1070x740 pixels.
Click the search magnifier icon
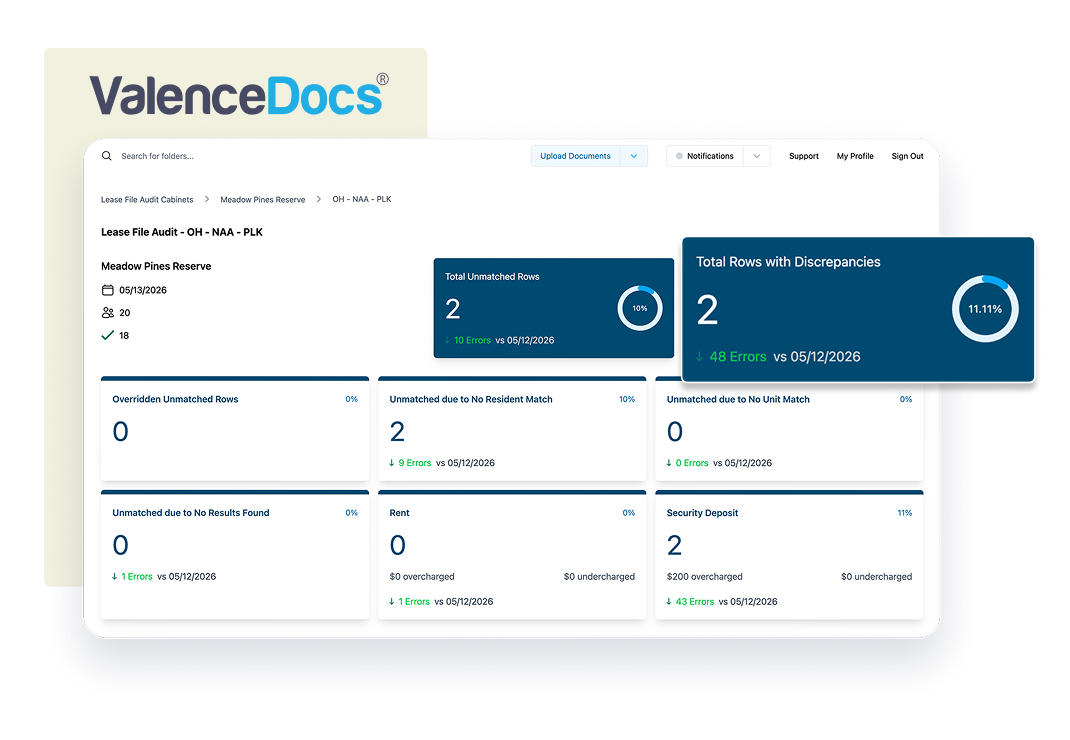[106, 156]
